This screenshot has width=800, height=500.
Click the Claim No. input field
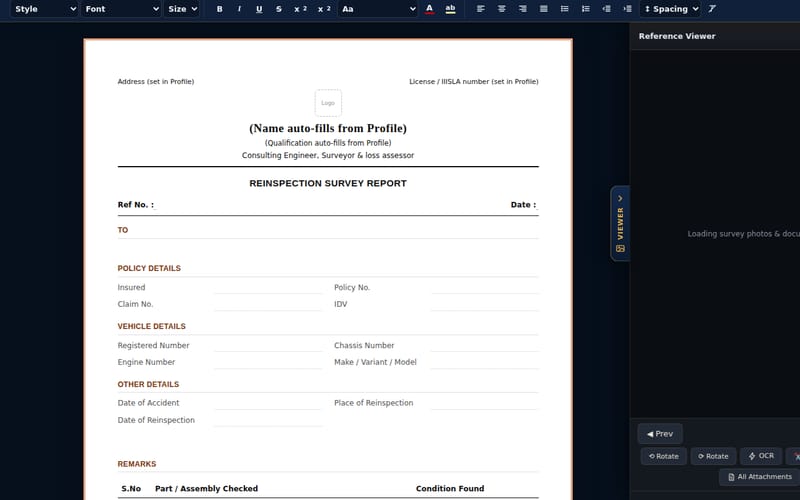(x=268, y=304)
